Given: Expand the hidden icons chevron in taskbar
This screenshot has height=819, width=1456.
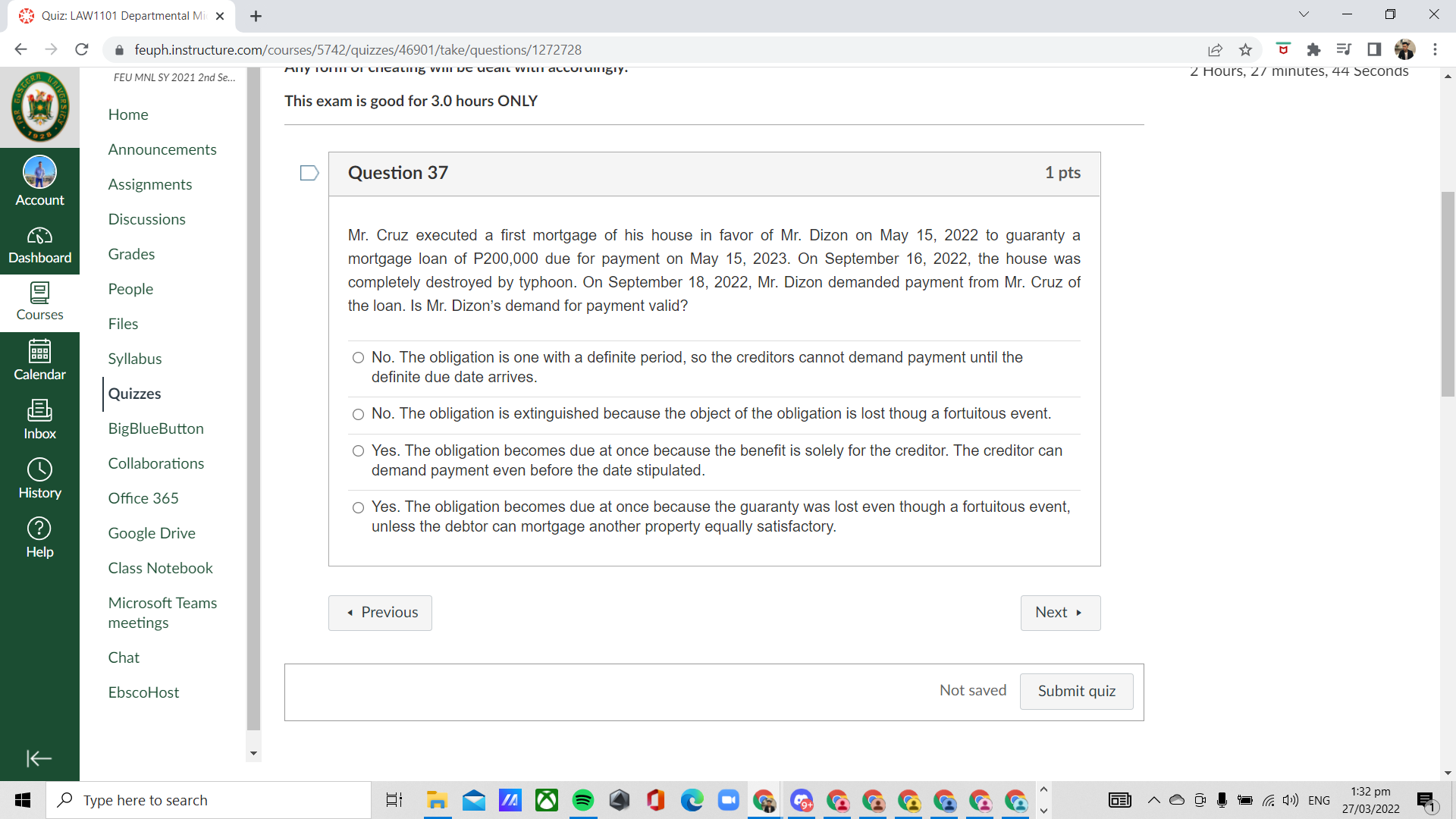Looking at the screenshot, I should [1154, 800].
